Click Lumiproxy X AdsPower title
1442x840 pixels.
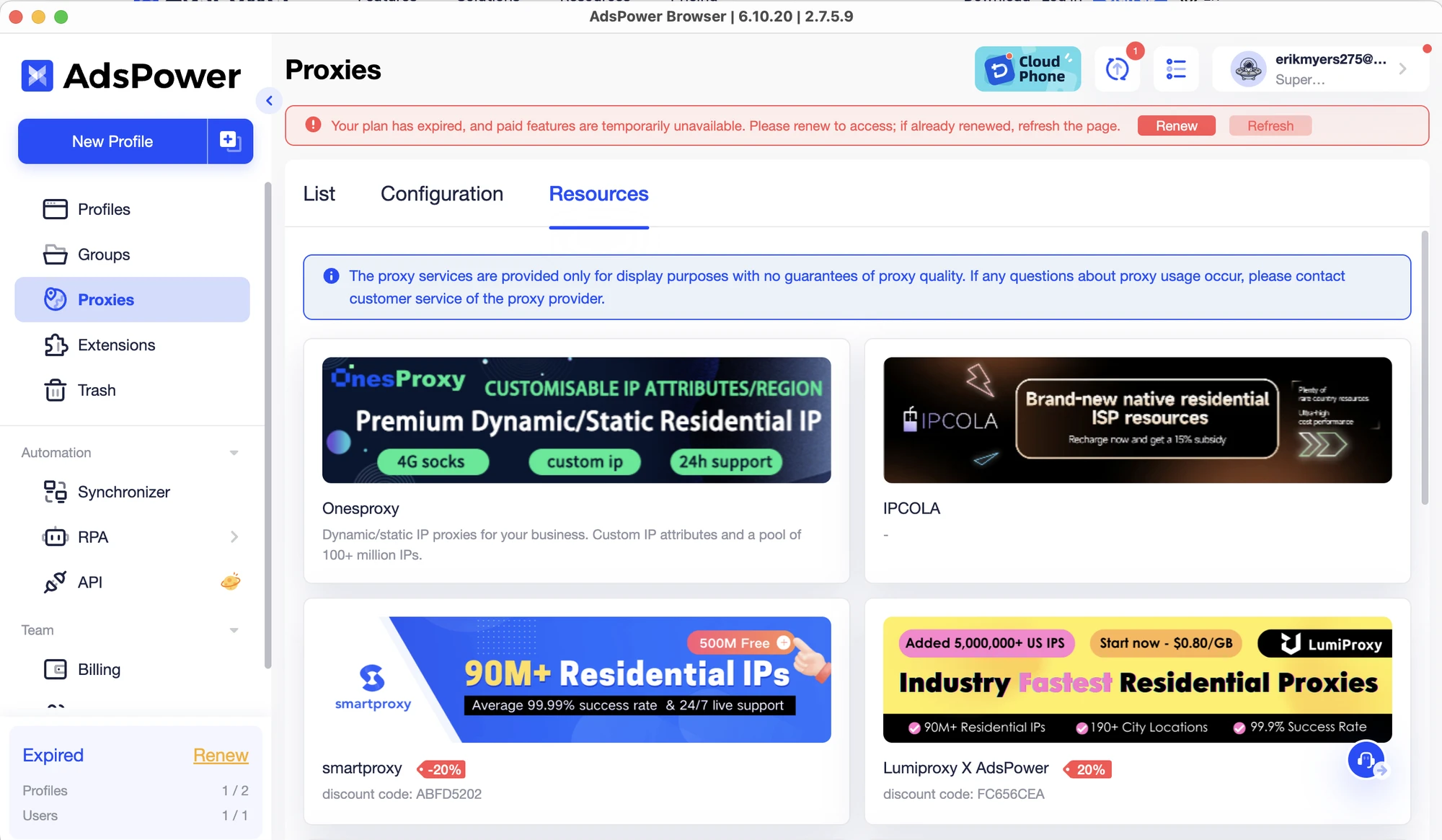[965, 768]
